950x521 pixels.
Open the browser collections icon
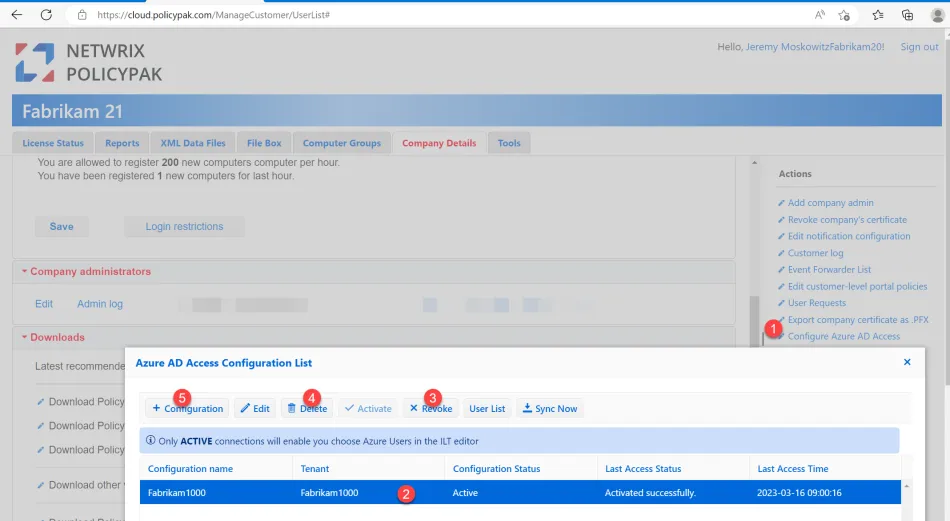click(907, 15)
